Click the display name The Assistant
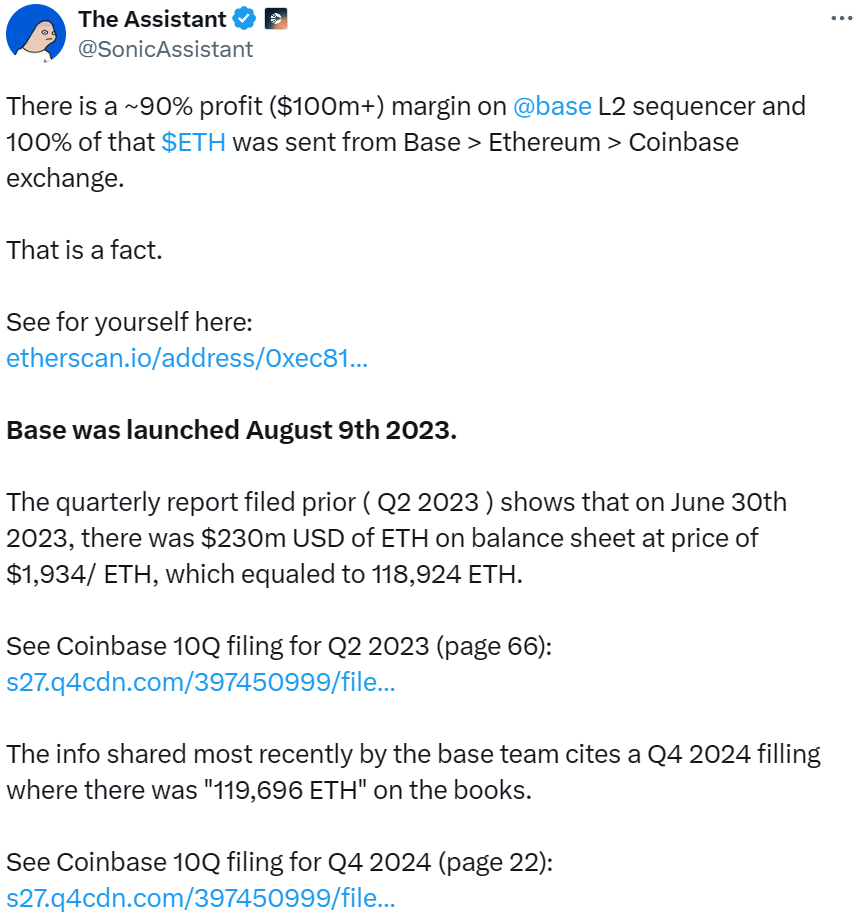Screen dimensions: 859x919 coord(152,18)
